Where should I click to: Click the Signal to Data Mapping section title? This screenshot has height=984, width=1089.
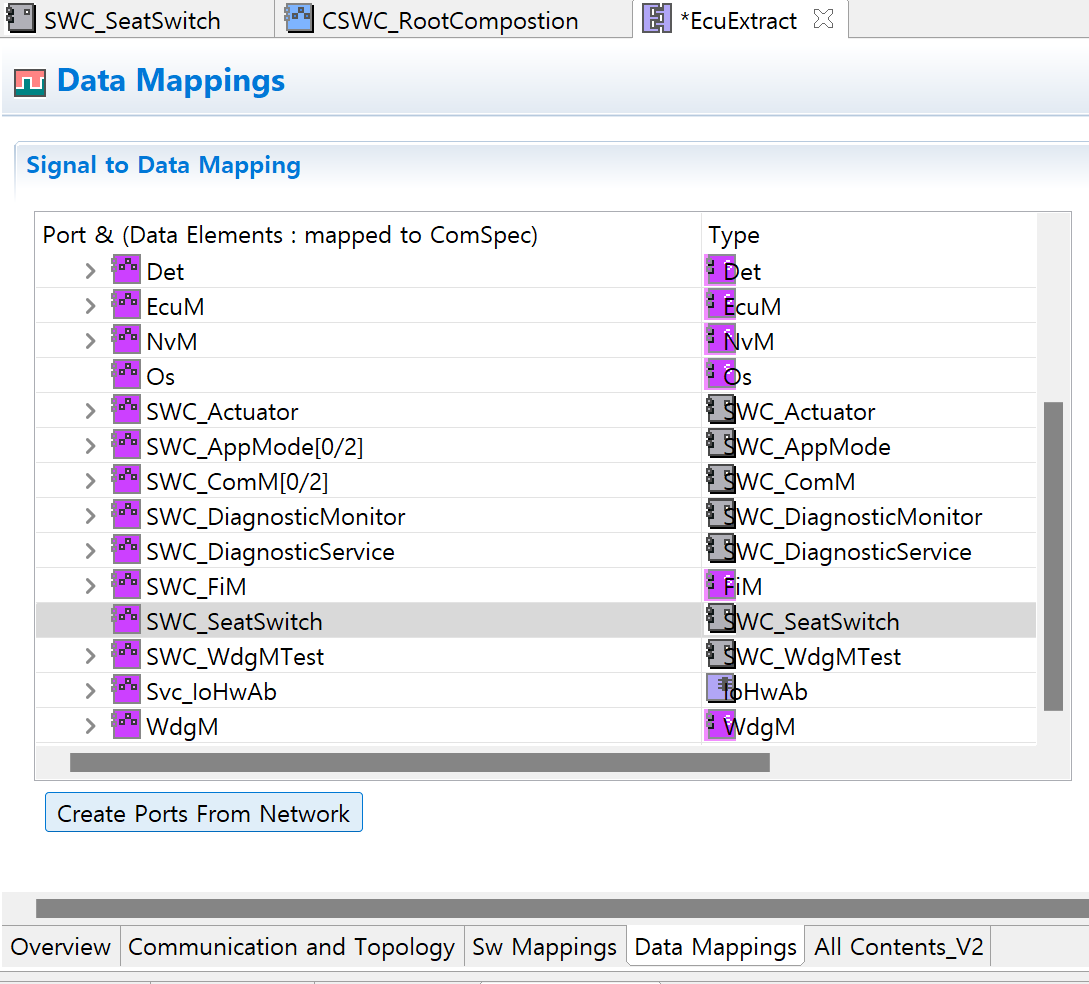point(163,165)
